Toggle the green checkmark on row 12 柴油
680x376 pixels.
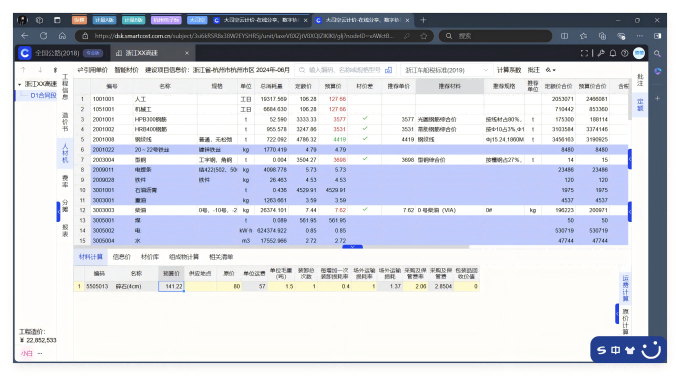point(365,209)
